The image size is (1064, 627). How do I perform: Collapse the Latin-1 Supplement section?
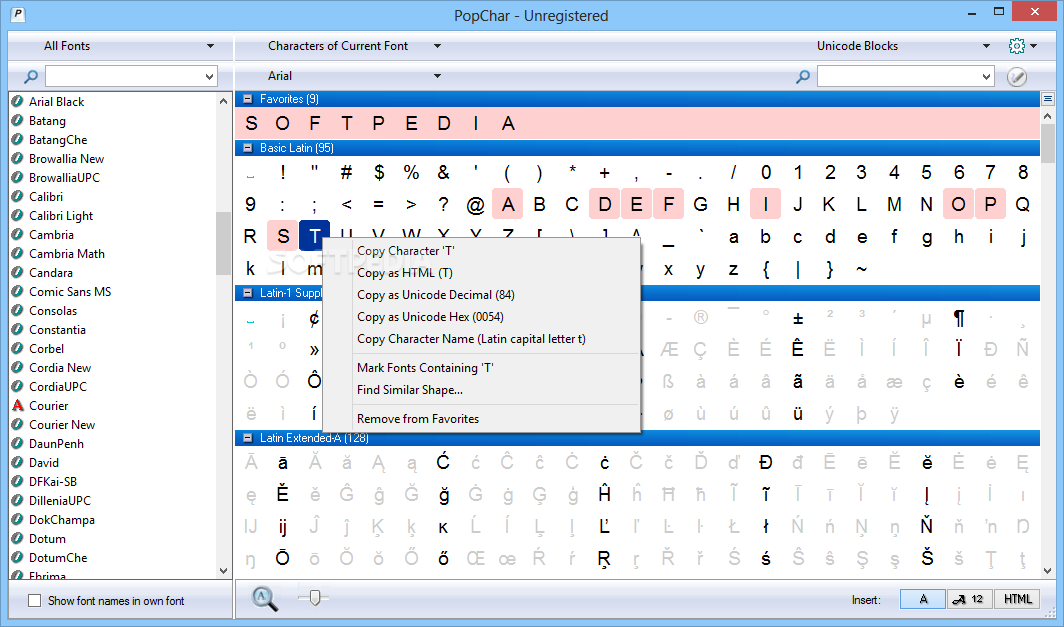point(248,293)
